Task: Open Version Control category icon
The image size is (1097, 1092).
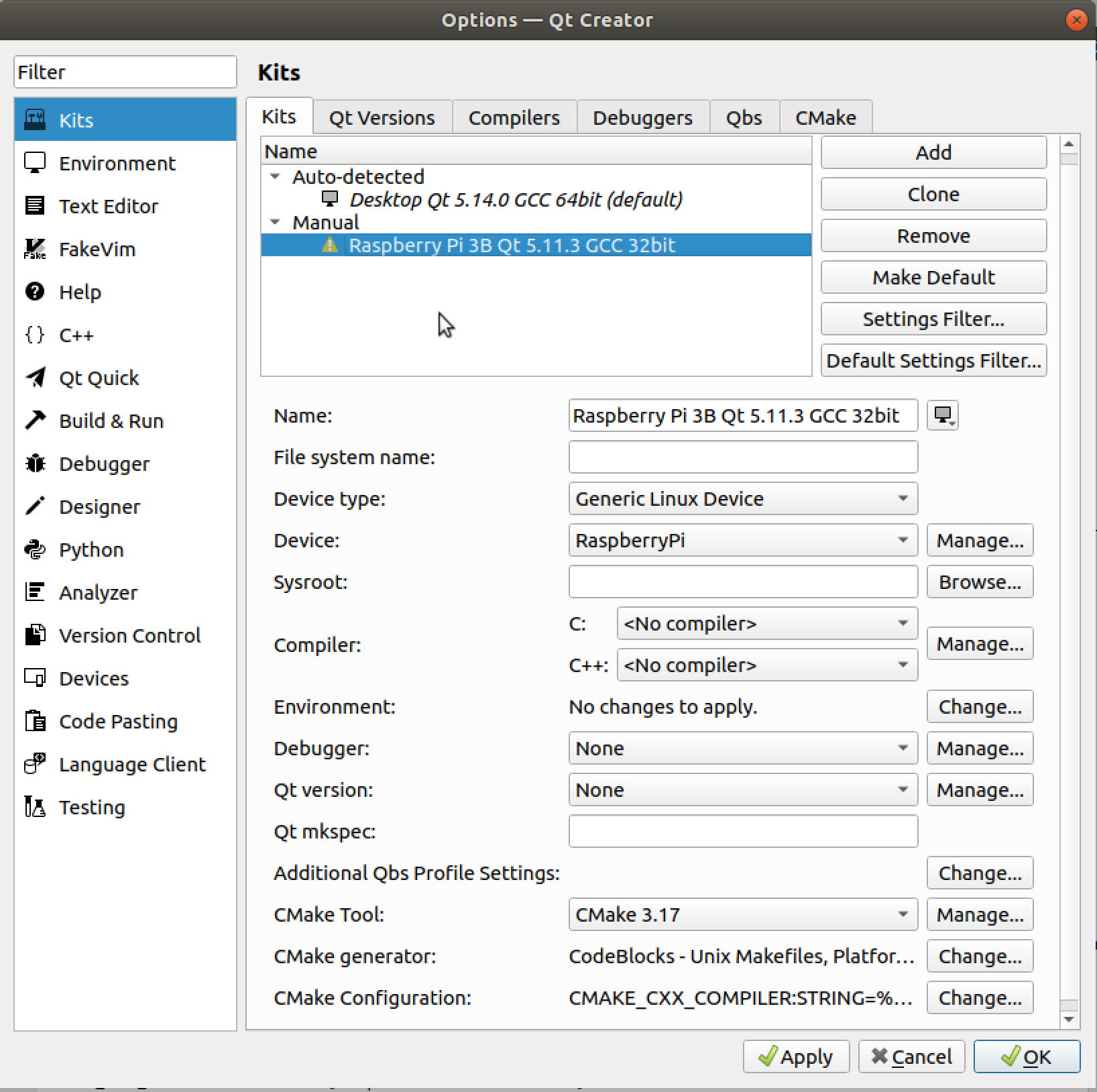Action: [x=35, y=636]
